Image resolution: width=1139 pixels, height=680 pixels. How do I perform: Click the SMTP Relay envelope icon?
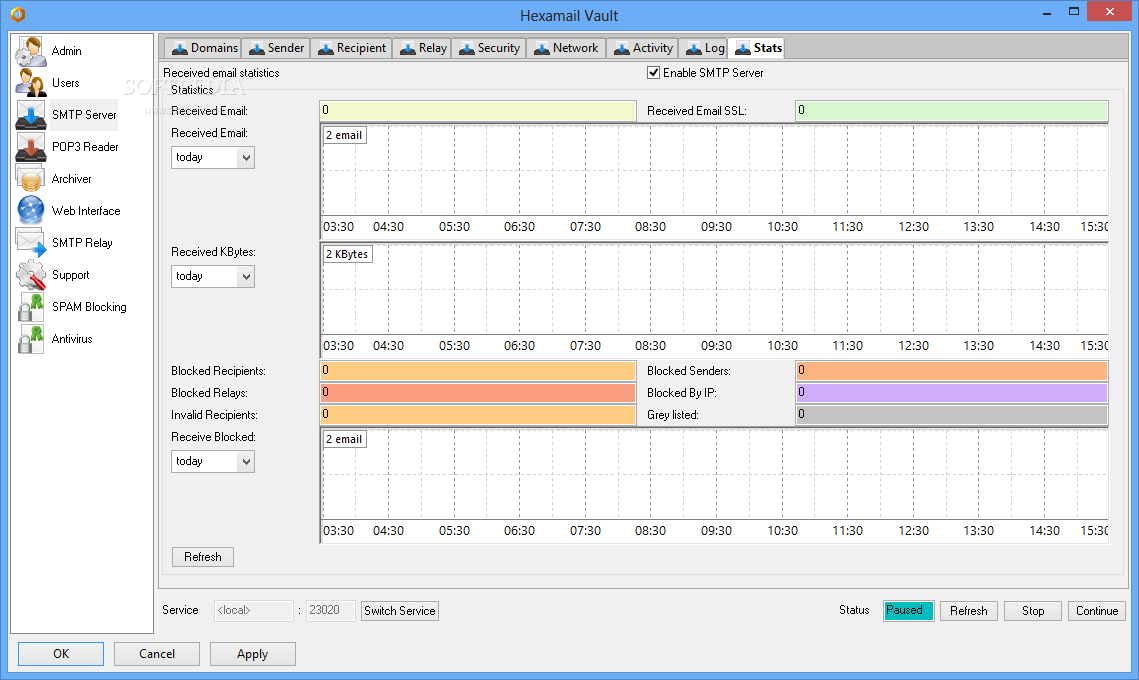tap(31, 243)
